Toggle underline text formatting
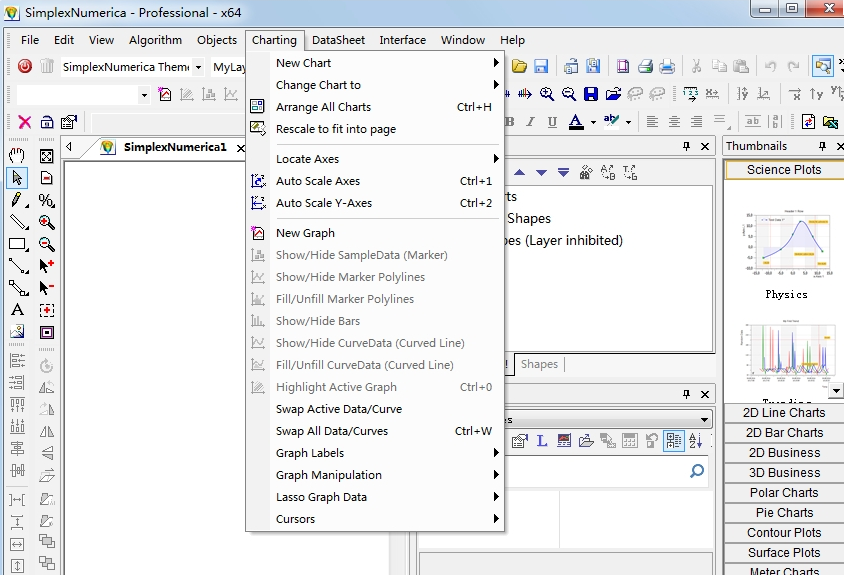 point(552,122)
